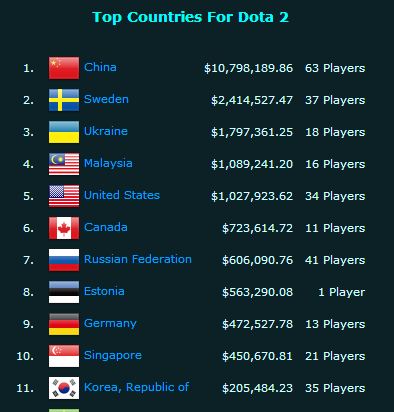Click the China flag icon

[64, 68]
